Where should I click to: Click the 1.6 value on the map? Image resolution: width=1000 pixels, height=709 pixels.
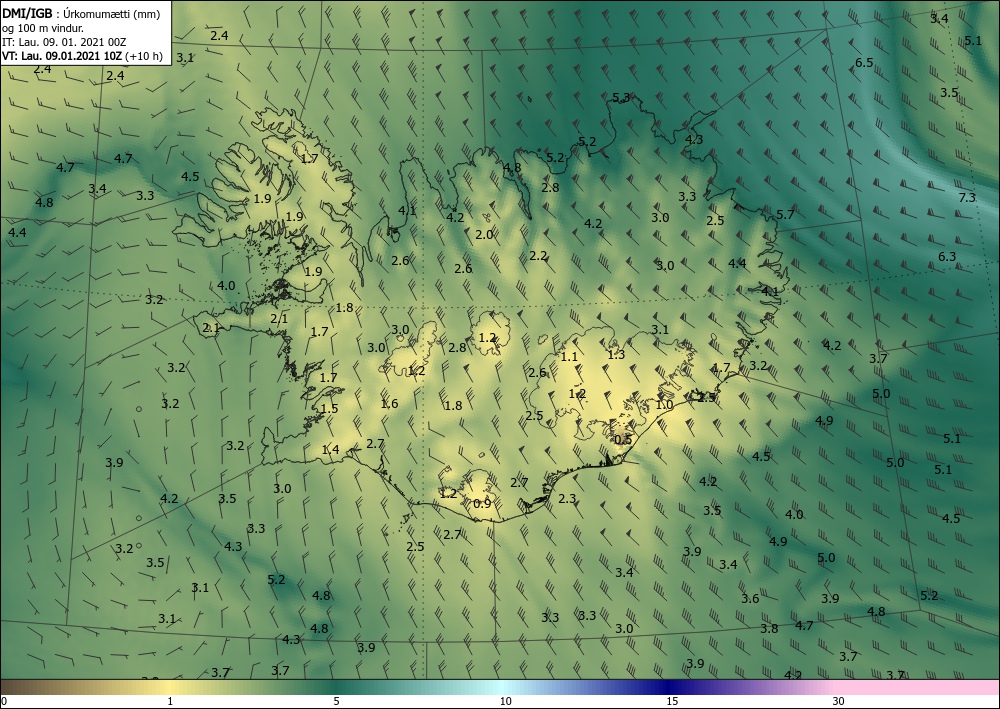389,404
